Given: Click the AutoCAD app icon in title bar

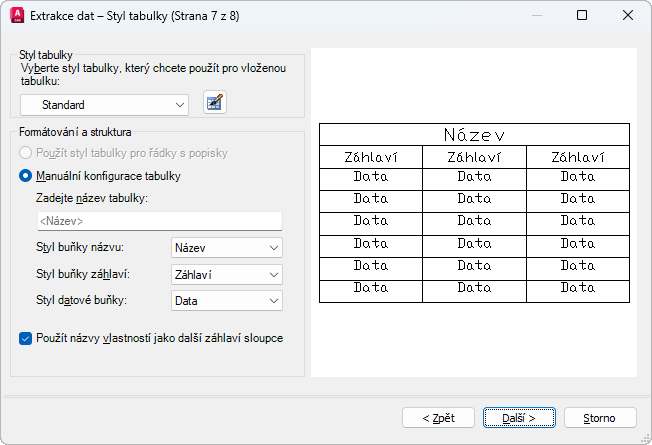Looking at the screenshot, I should [17, 15].
